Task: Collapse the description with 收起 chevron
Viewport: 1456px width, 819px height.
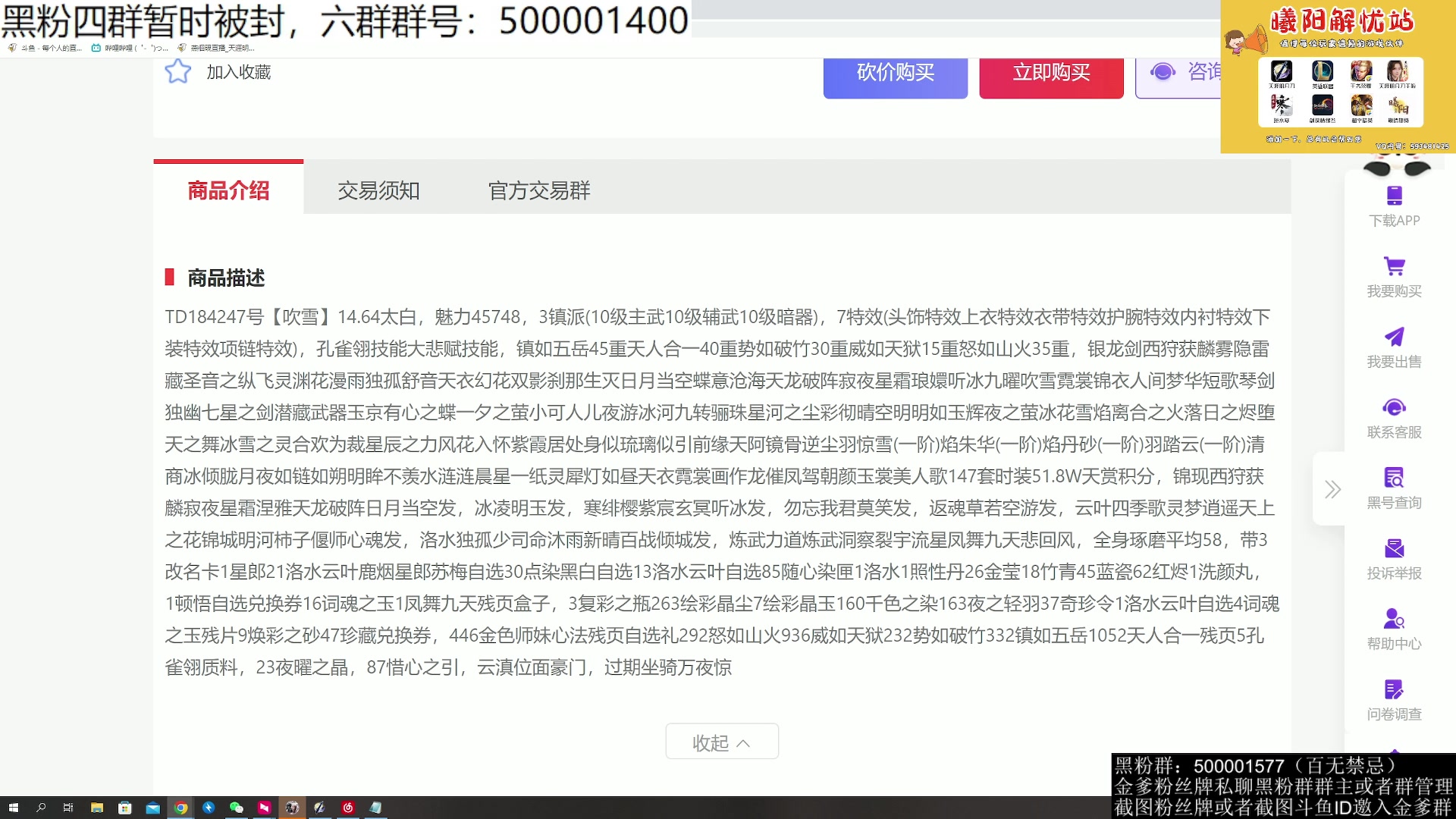Action: click(721, 741)
